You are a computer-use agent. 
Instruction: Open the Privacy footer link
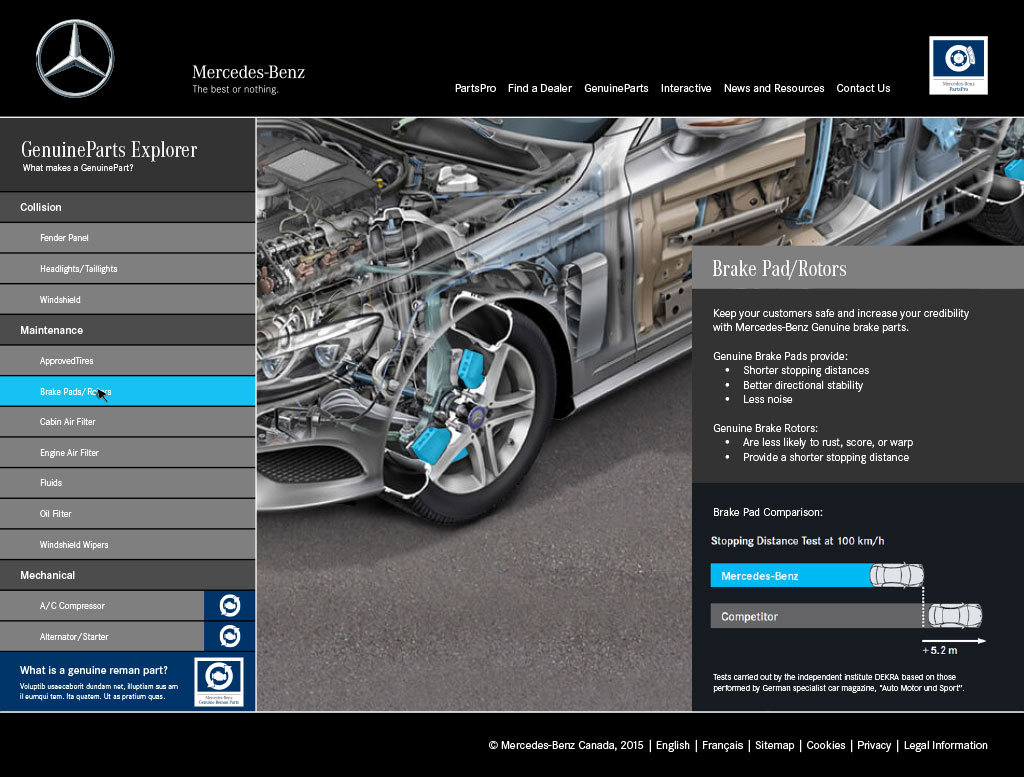pos(874,745)
